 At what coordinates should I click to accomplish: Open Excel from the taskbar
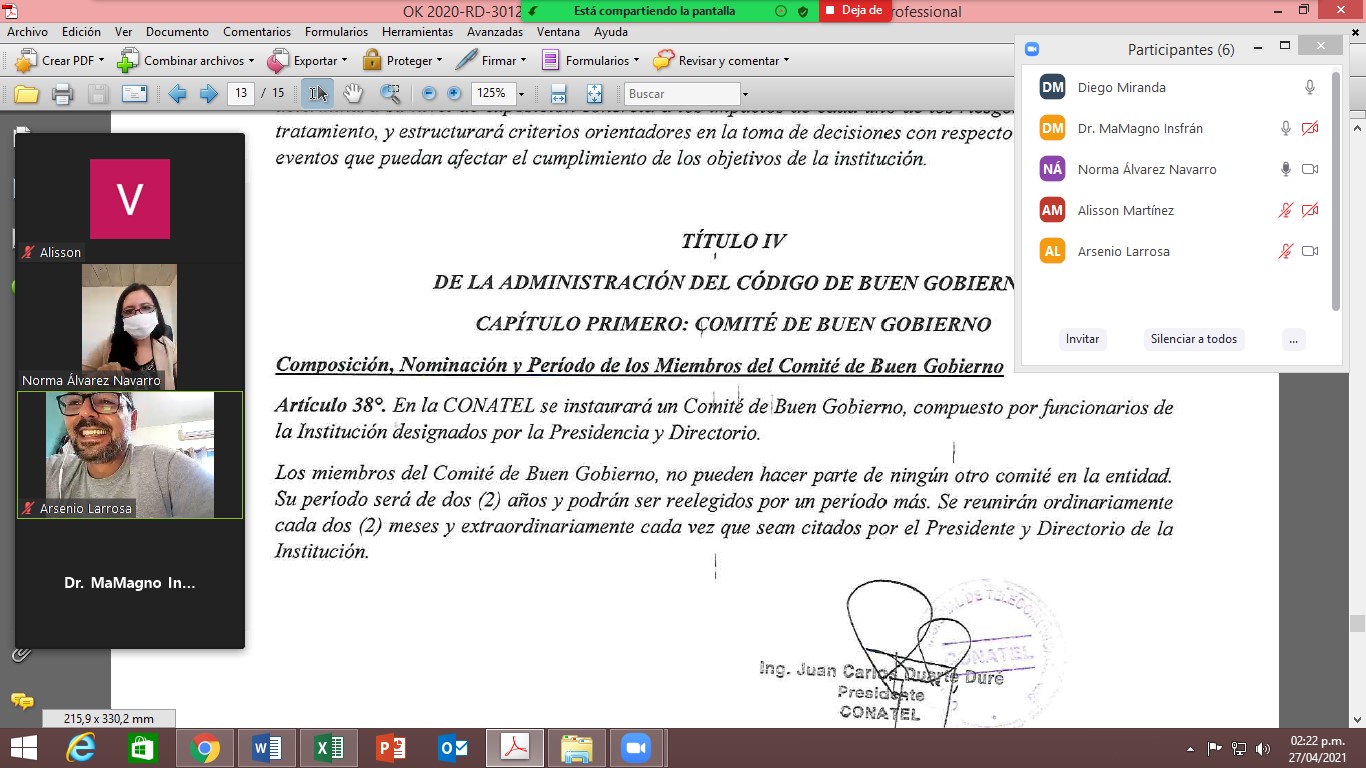[329, 748]
